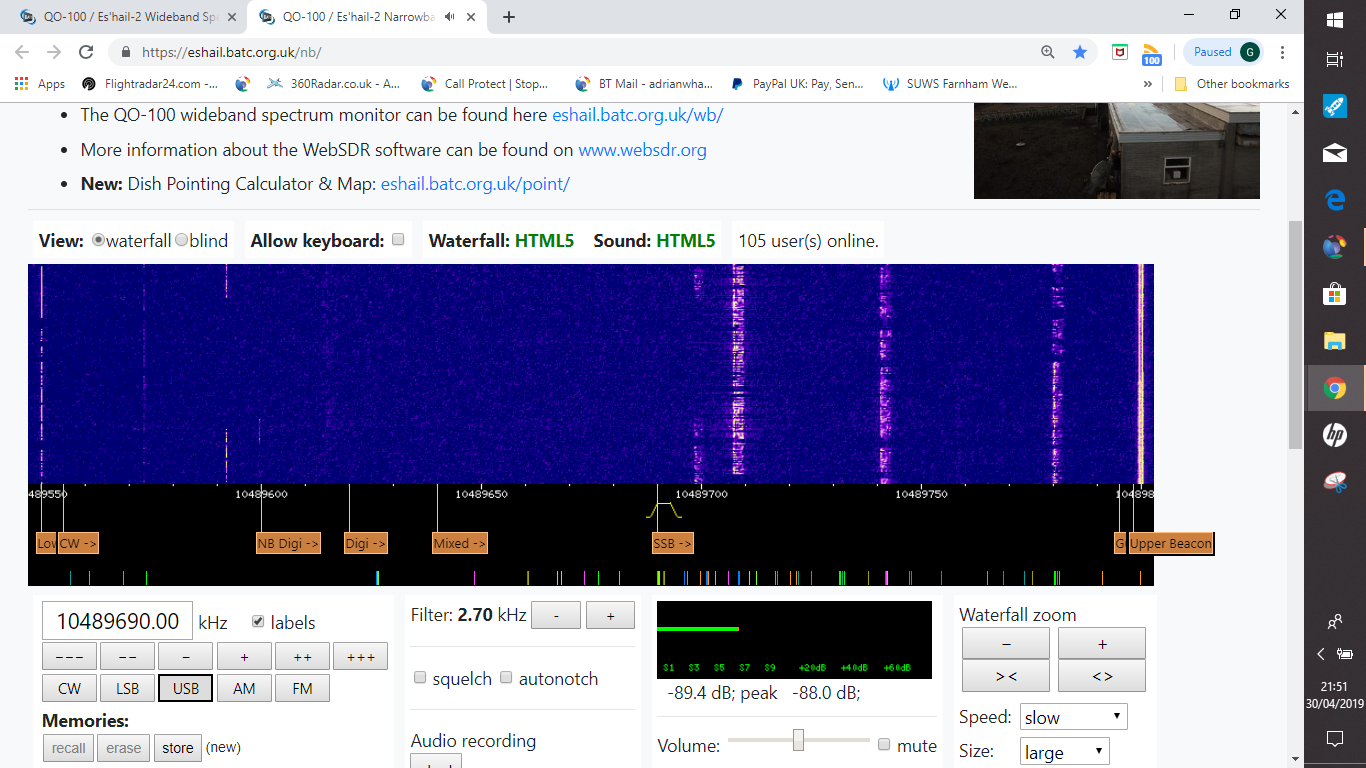Go back to the previous page
The height and width of the screenshot is (768, 1366).
click(22, 52)
